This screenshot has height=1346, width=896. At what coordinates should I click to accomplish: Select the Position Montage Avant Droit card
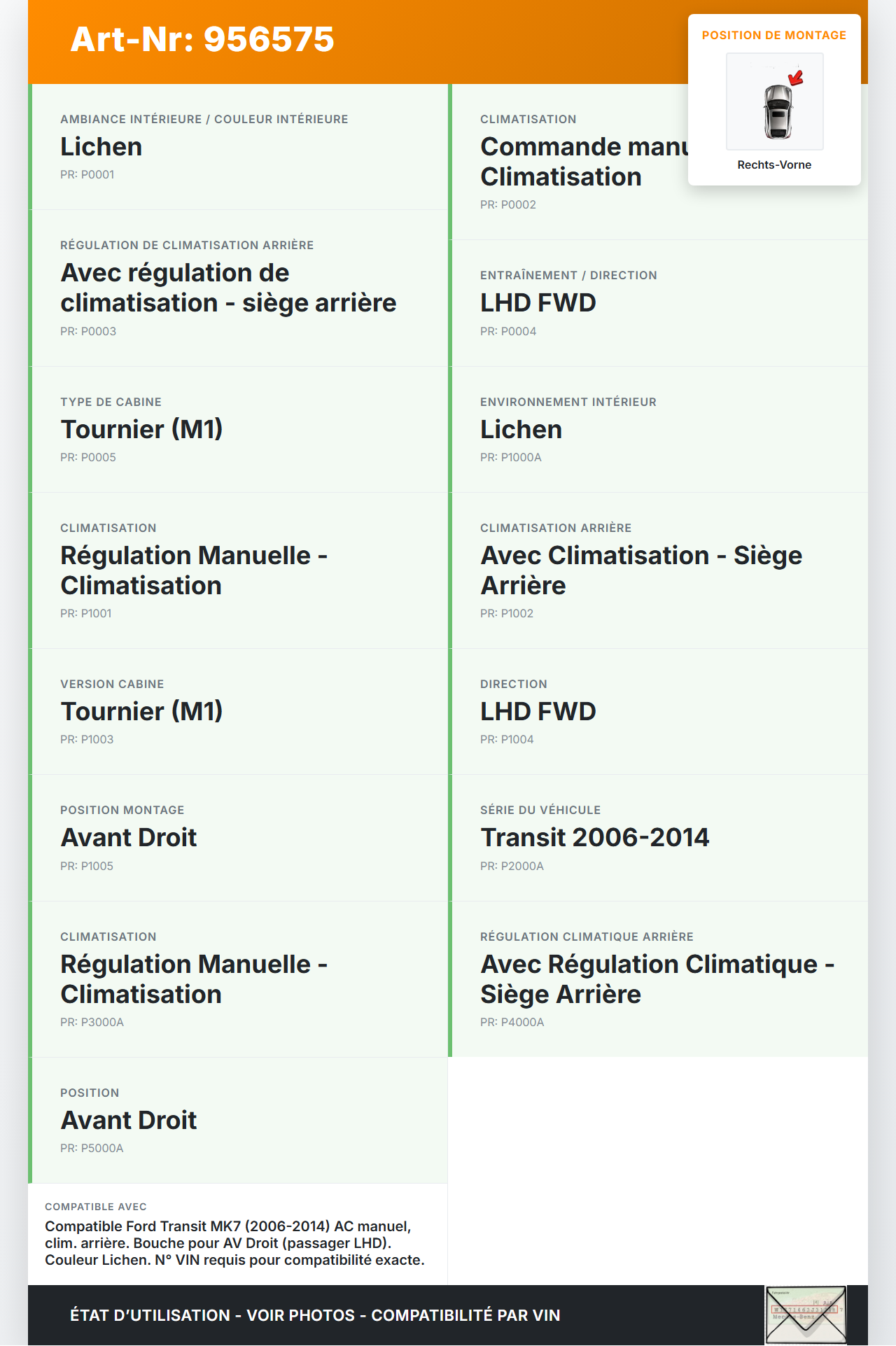click(238, 838)
